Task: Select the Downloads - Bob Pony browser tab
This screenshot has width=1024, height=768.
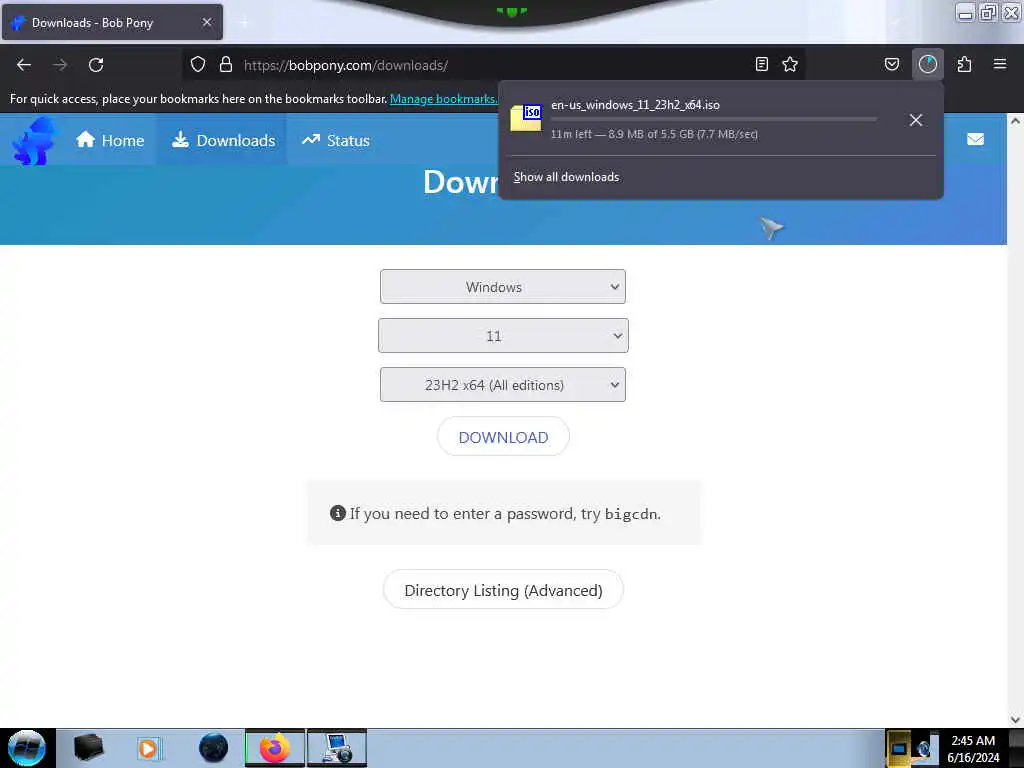Action: coord(112,22)
